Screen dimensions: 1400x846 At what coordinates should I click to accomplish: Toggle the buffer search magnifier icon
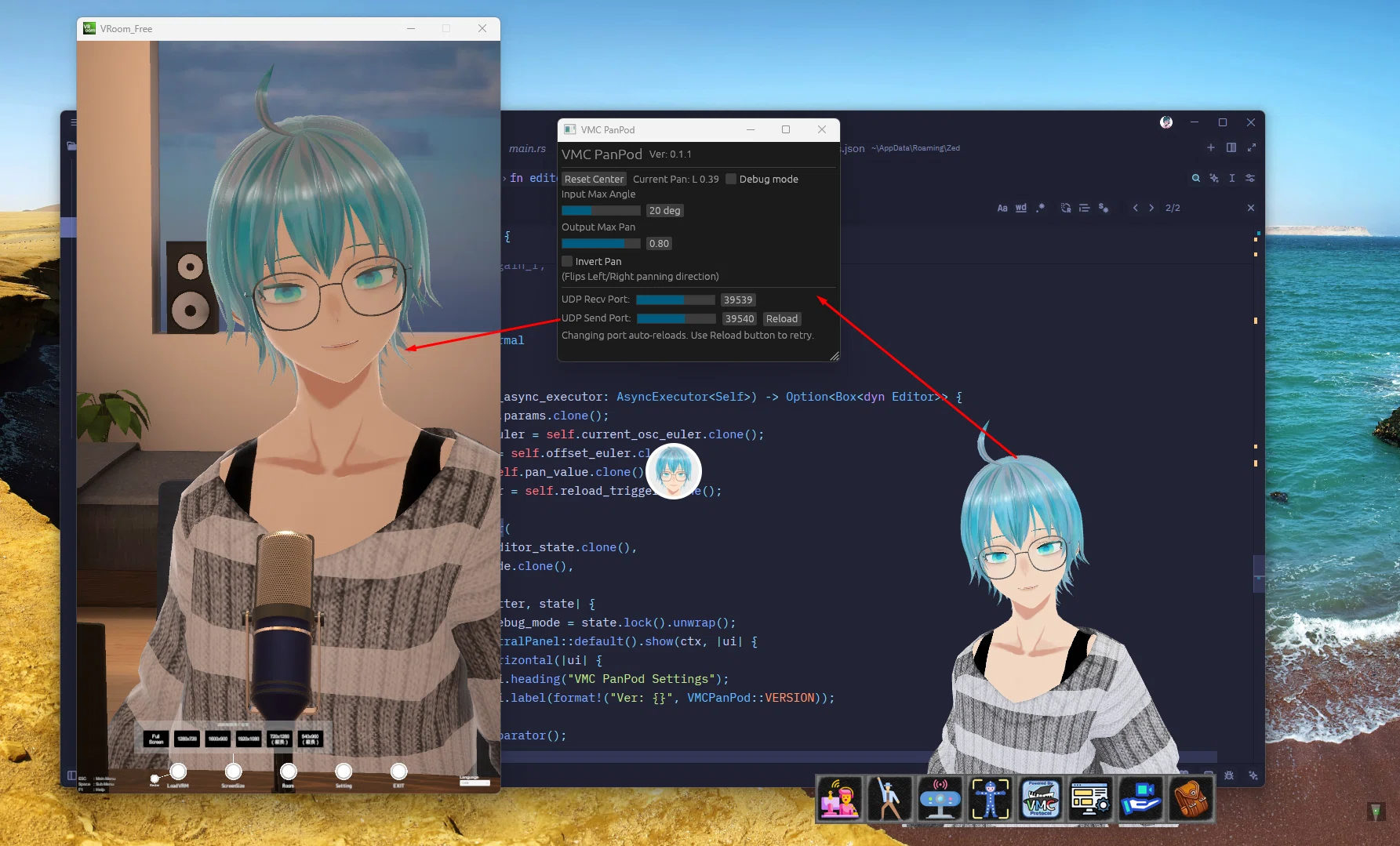pos(1196,178)
